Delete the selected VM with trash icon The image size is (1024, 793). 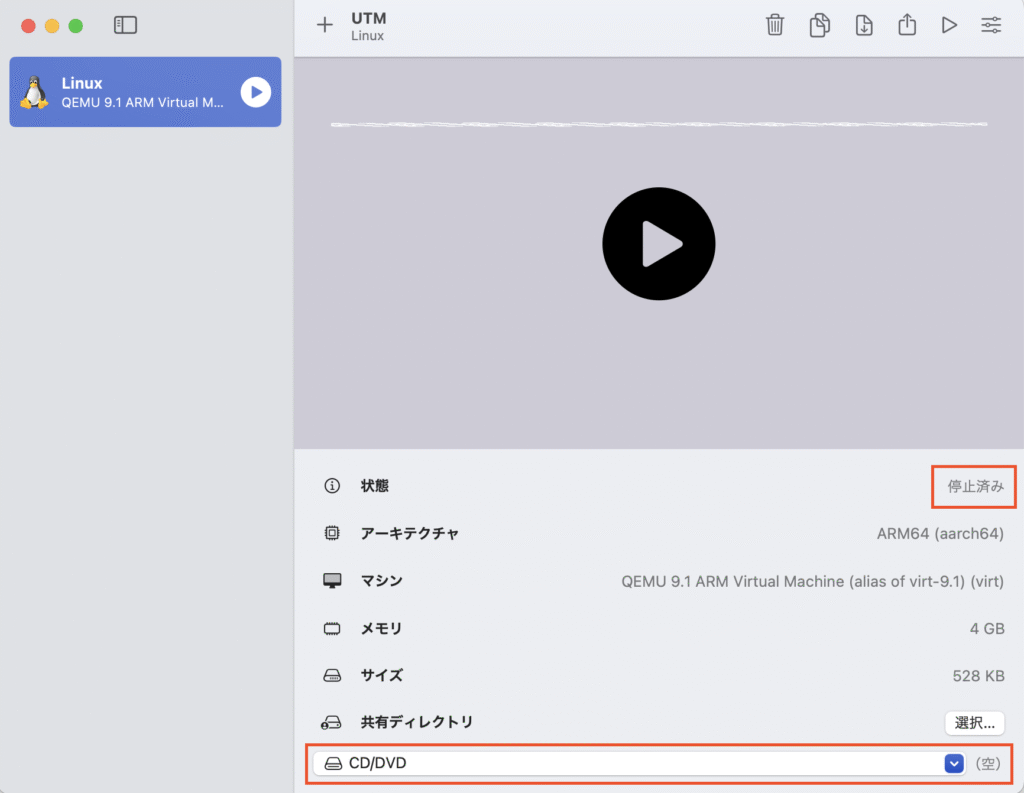pyautogui.click(x=775, y=25)
